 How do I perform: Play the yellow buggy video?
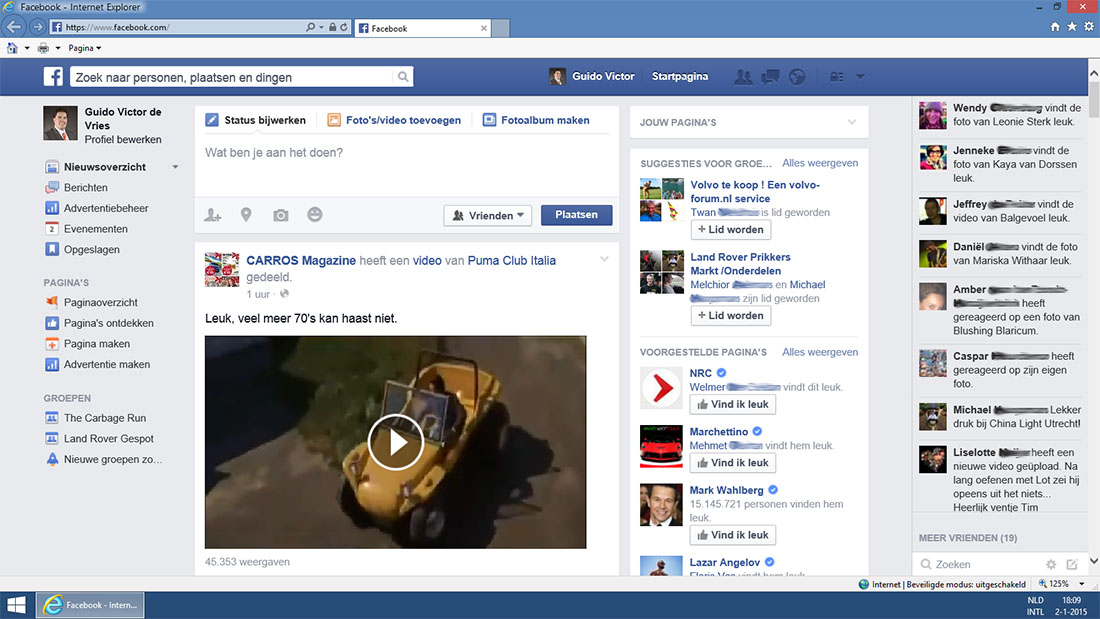396,442
